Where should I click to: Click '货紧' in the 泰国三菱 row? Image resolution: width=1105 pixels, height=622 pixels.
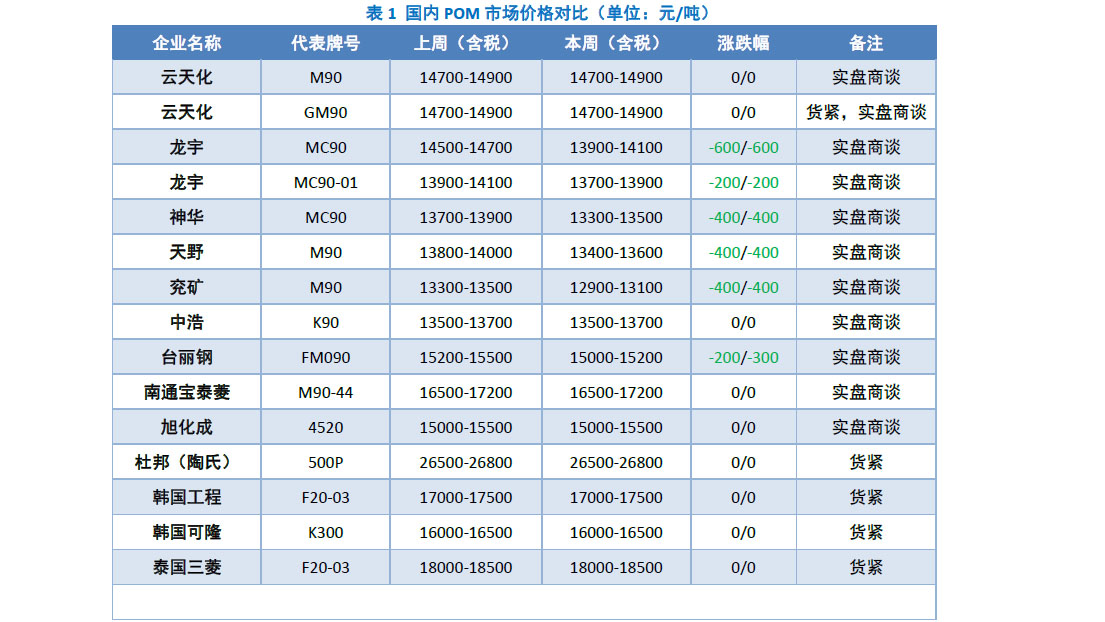[866, 567]
